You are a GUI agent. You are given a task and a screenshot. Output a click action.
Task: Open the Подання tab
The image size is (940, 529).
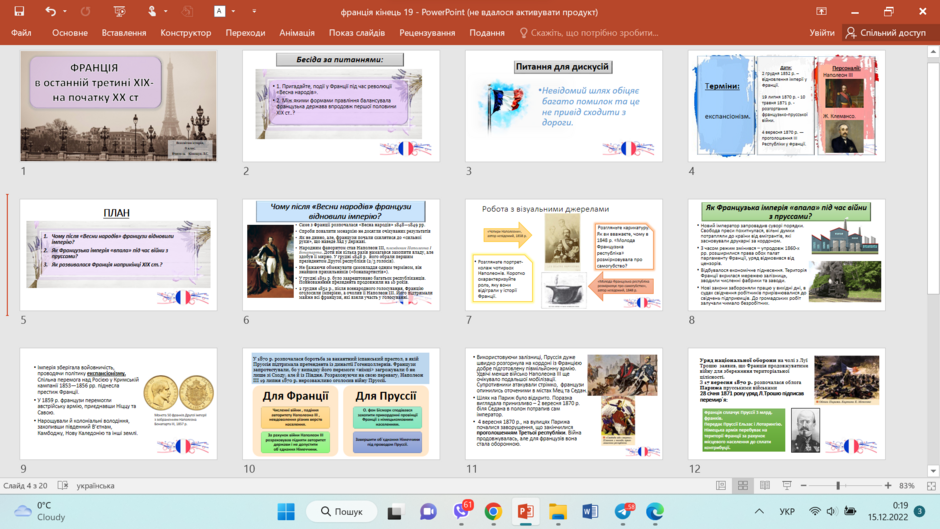point(487,32)
